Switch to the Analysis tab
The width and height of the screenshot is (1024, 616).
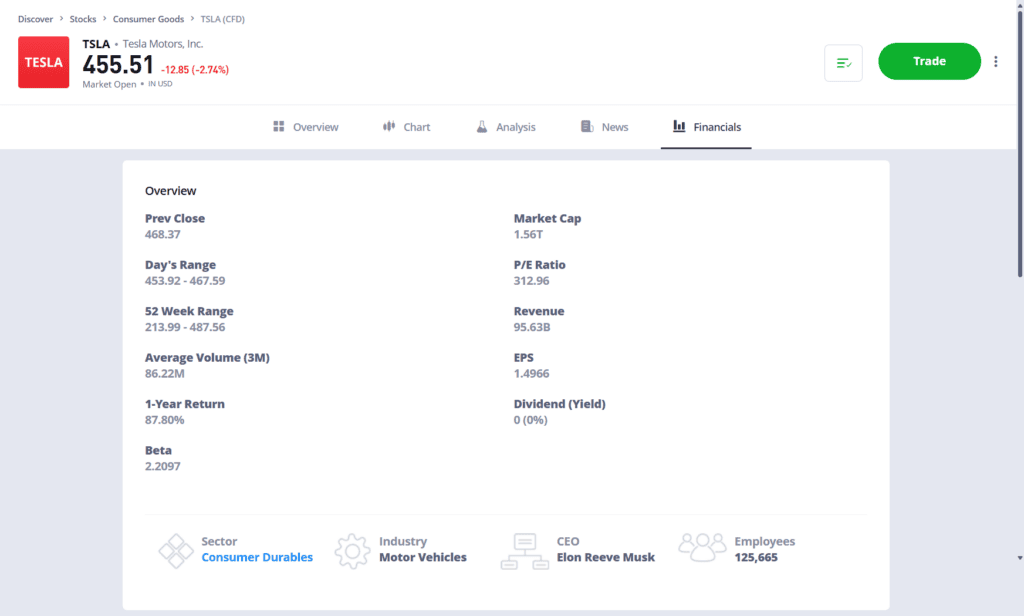[515, 127]
